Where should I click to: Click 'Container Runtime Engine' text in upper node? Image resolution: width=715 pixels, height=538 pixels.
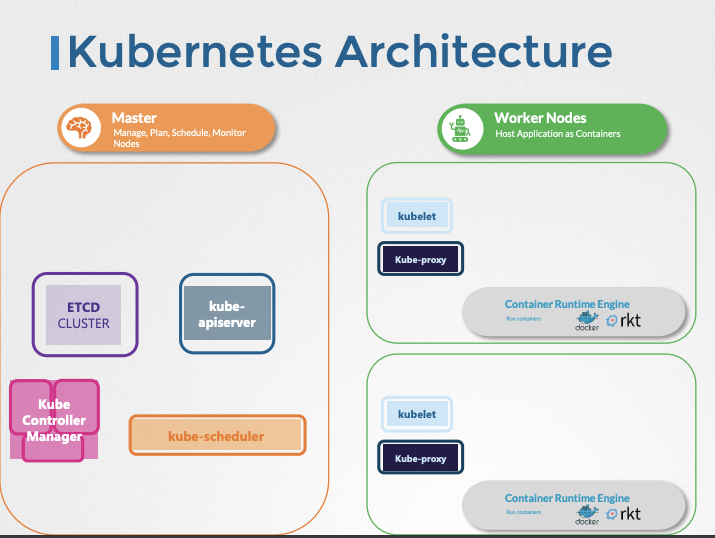[x=567, y=304]
